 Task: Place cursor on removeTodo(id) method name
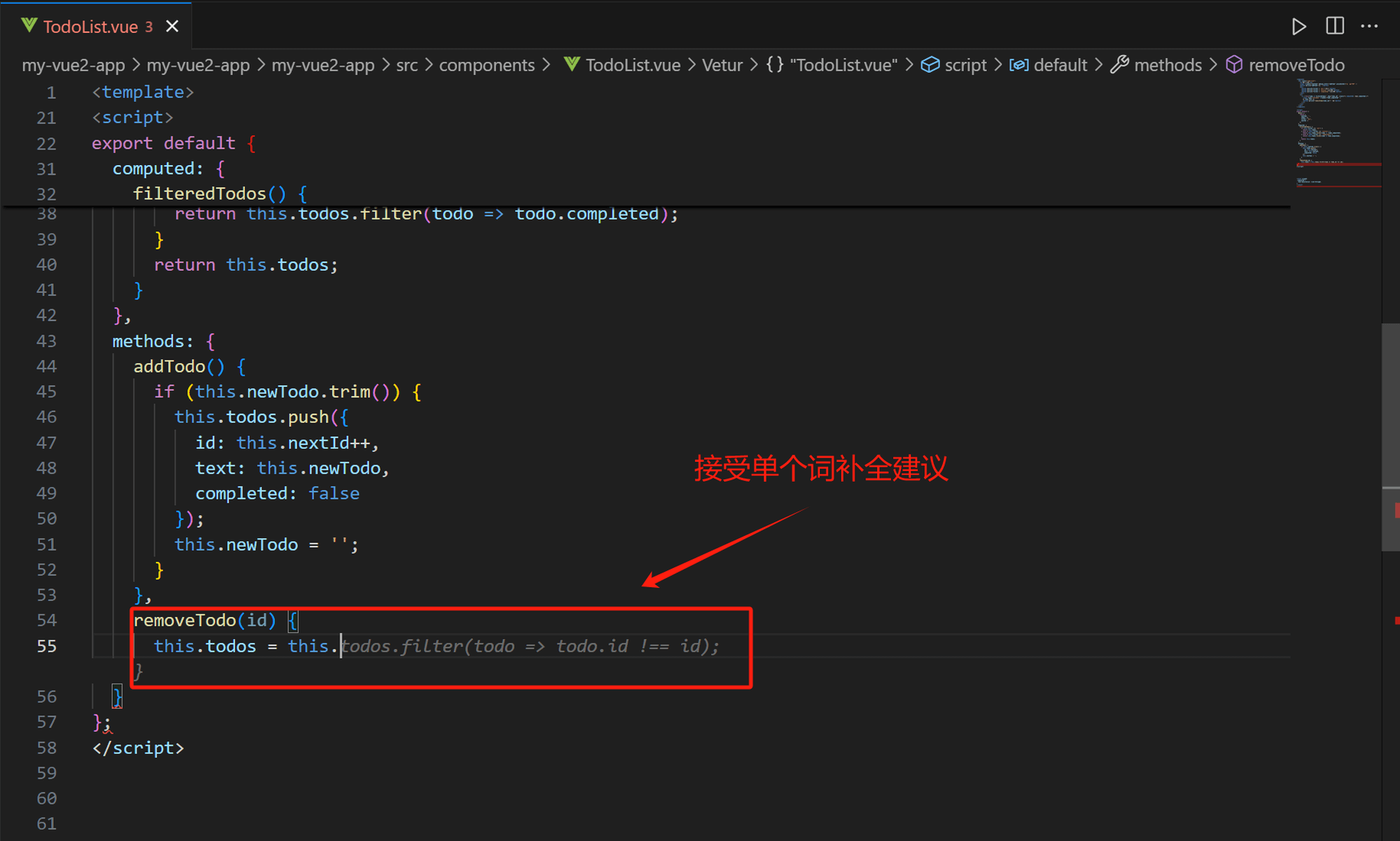pos(185,621)
